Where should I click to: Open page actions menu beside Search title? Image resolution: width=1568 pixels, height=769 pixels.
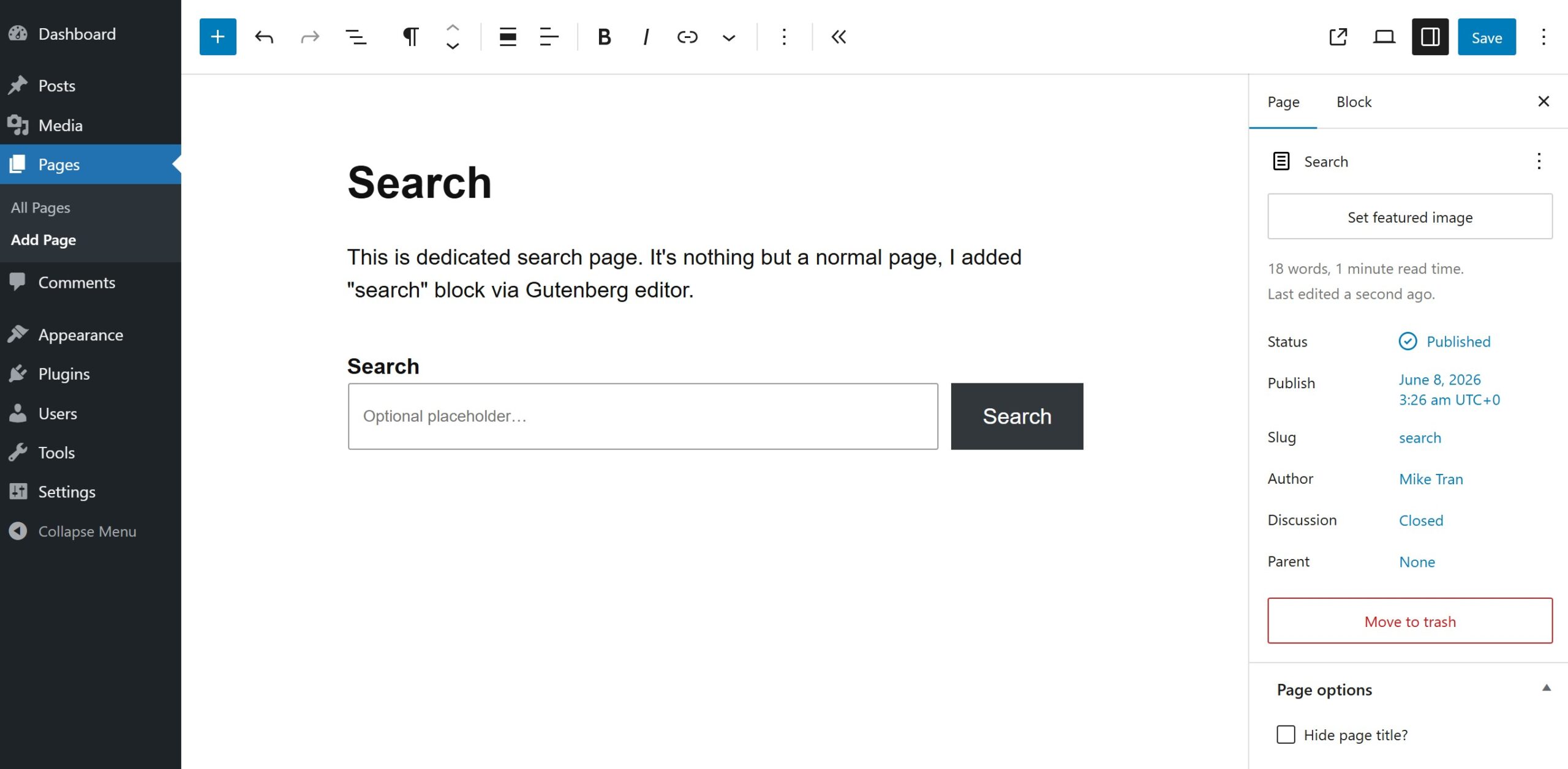coord(1539,161)
